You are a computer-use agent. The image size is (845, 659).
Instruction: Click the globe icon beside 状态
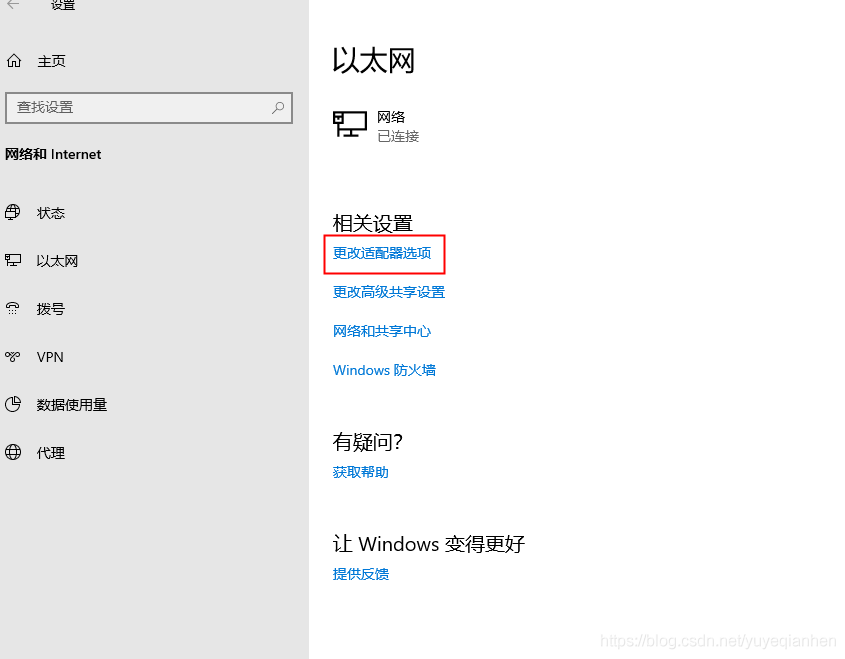point(13,212)
